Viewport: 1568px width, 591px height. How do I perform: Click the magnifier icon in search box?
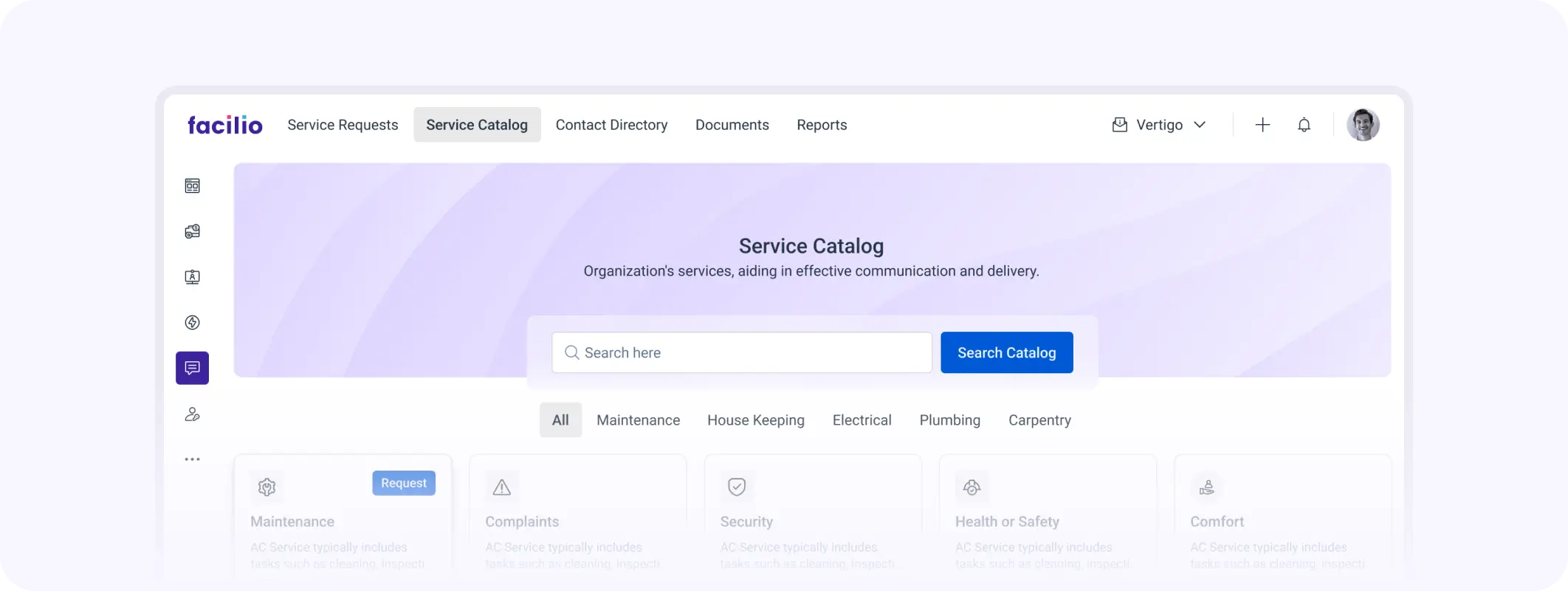click(x=571, y=352)
